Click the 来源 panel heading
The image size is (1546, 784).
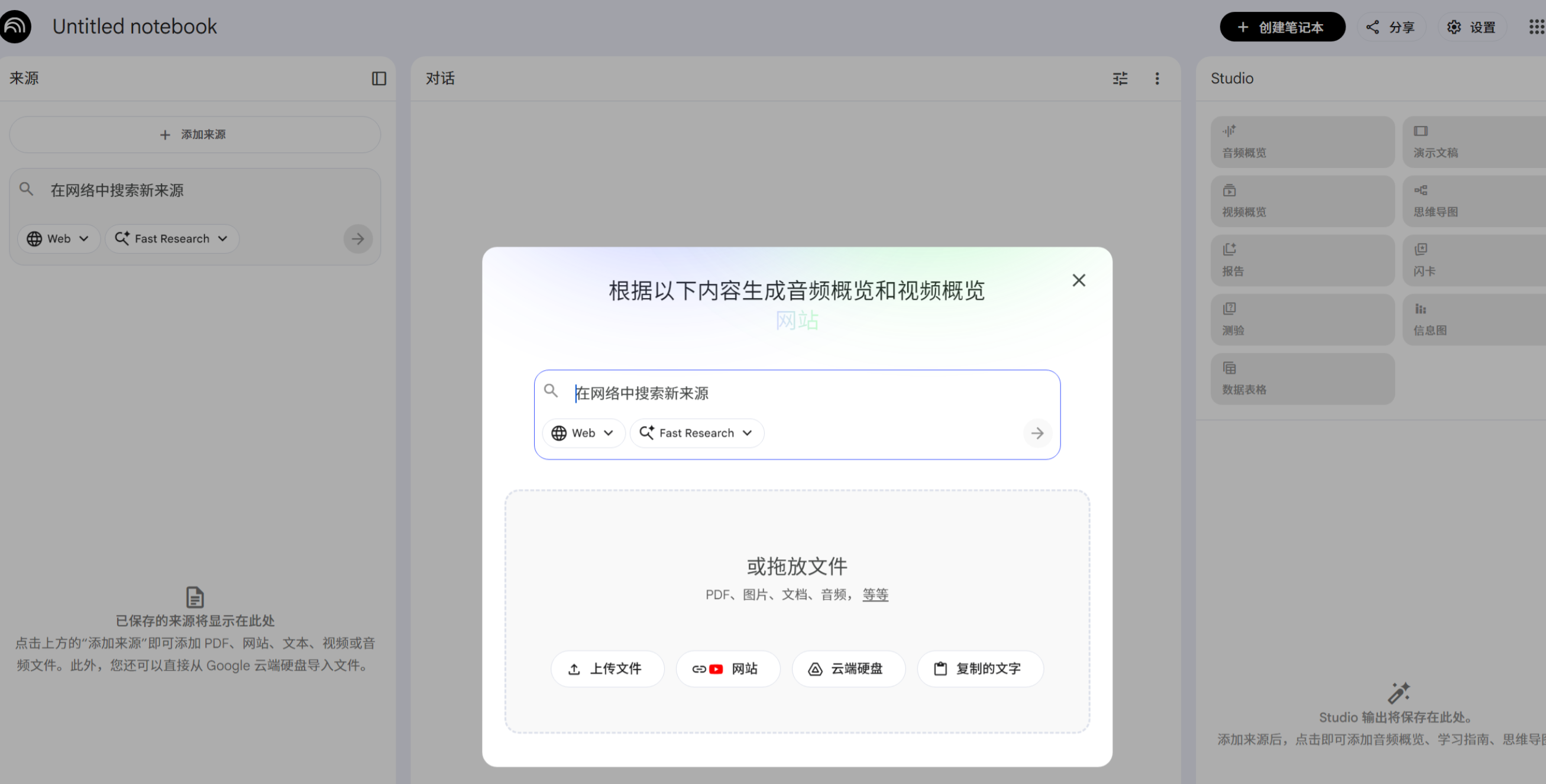(24, 79)
